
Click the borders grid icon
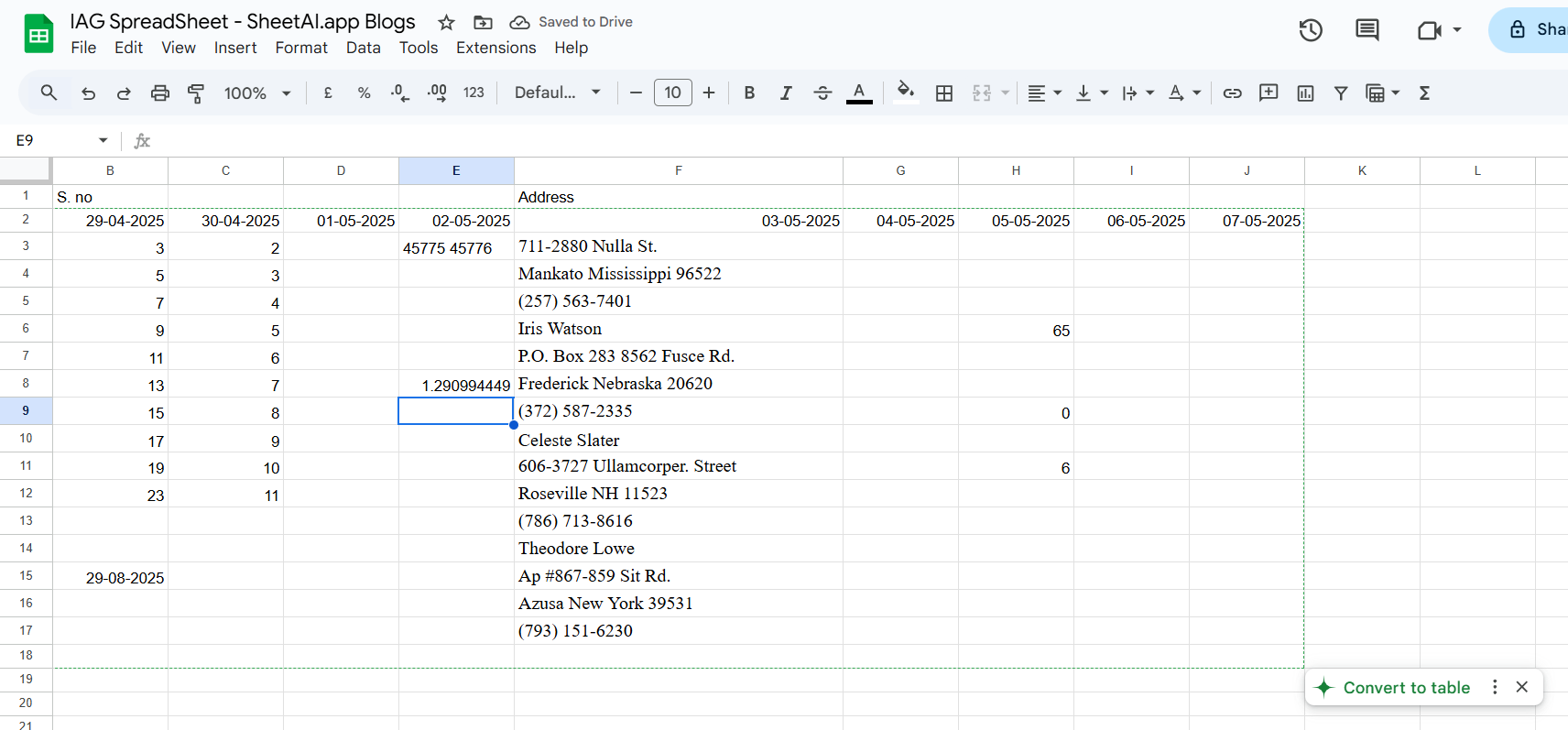click(x=944, y=93)
